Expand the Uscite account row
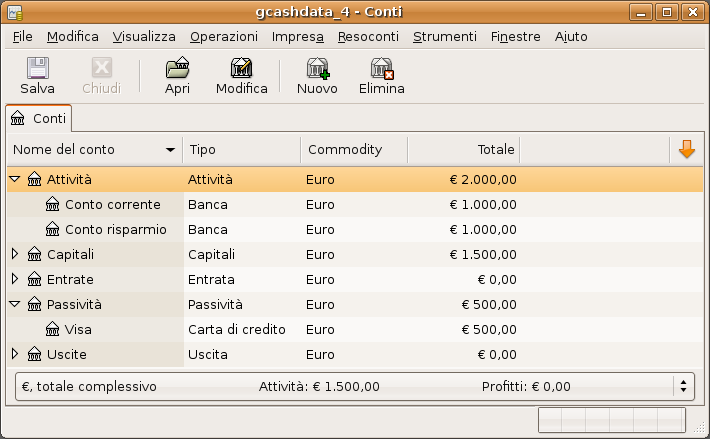The width and height of the screenshot is (710, 439). [15, 354]
